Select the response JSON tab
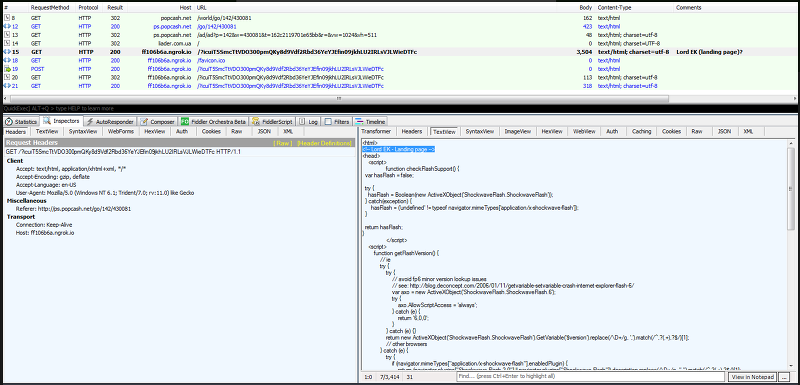The width and height of the screenshot is (800, 385). [x=724, y=132]
